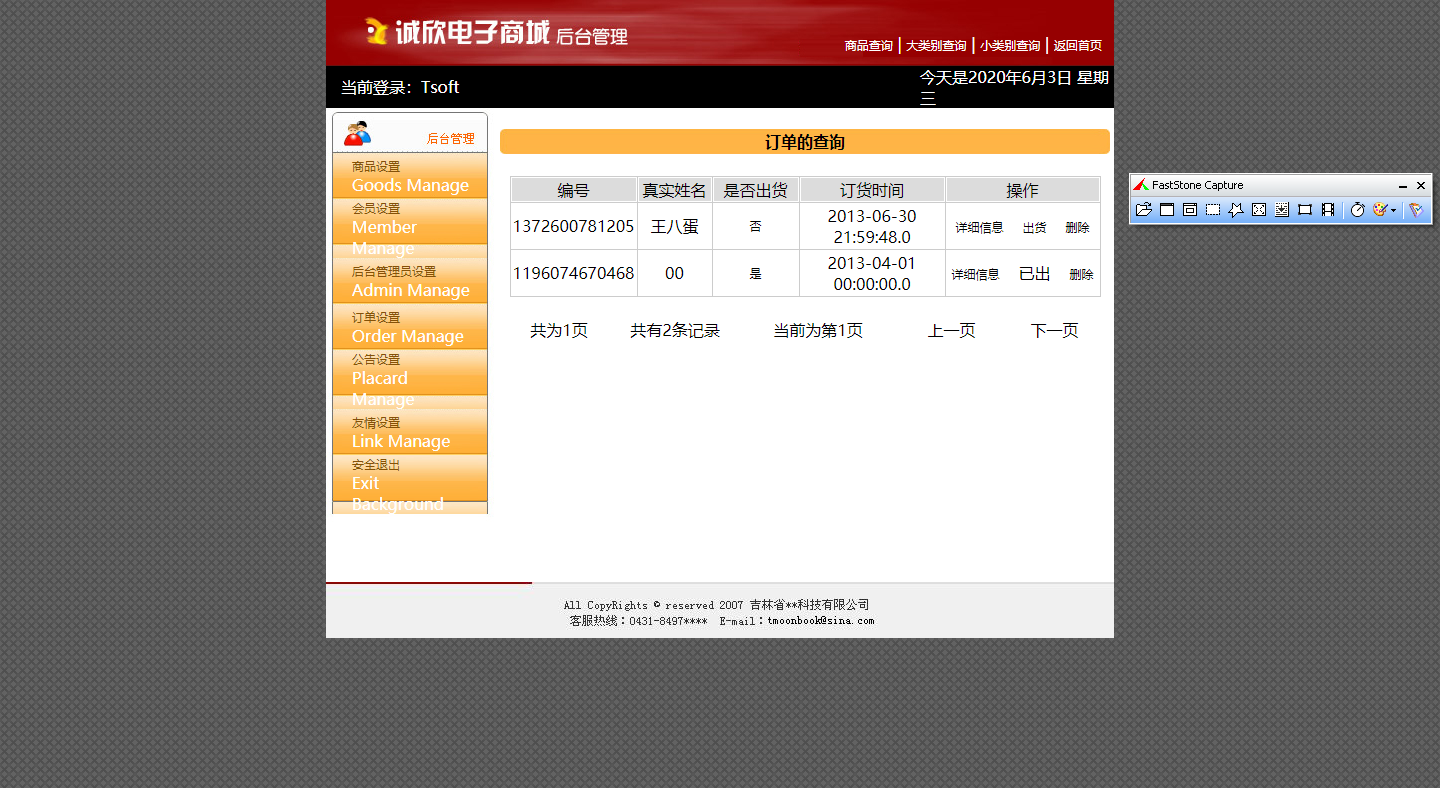The image size is (1440, 788).
Task: Open 详细信息 for order 1196074670468
Action: click(976, 273)
